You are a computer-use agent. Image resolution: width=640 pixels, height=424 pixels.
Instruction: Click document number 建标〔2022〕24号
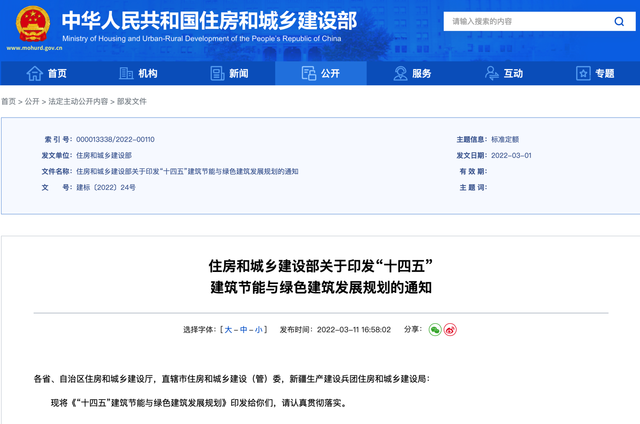point(106,188)
